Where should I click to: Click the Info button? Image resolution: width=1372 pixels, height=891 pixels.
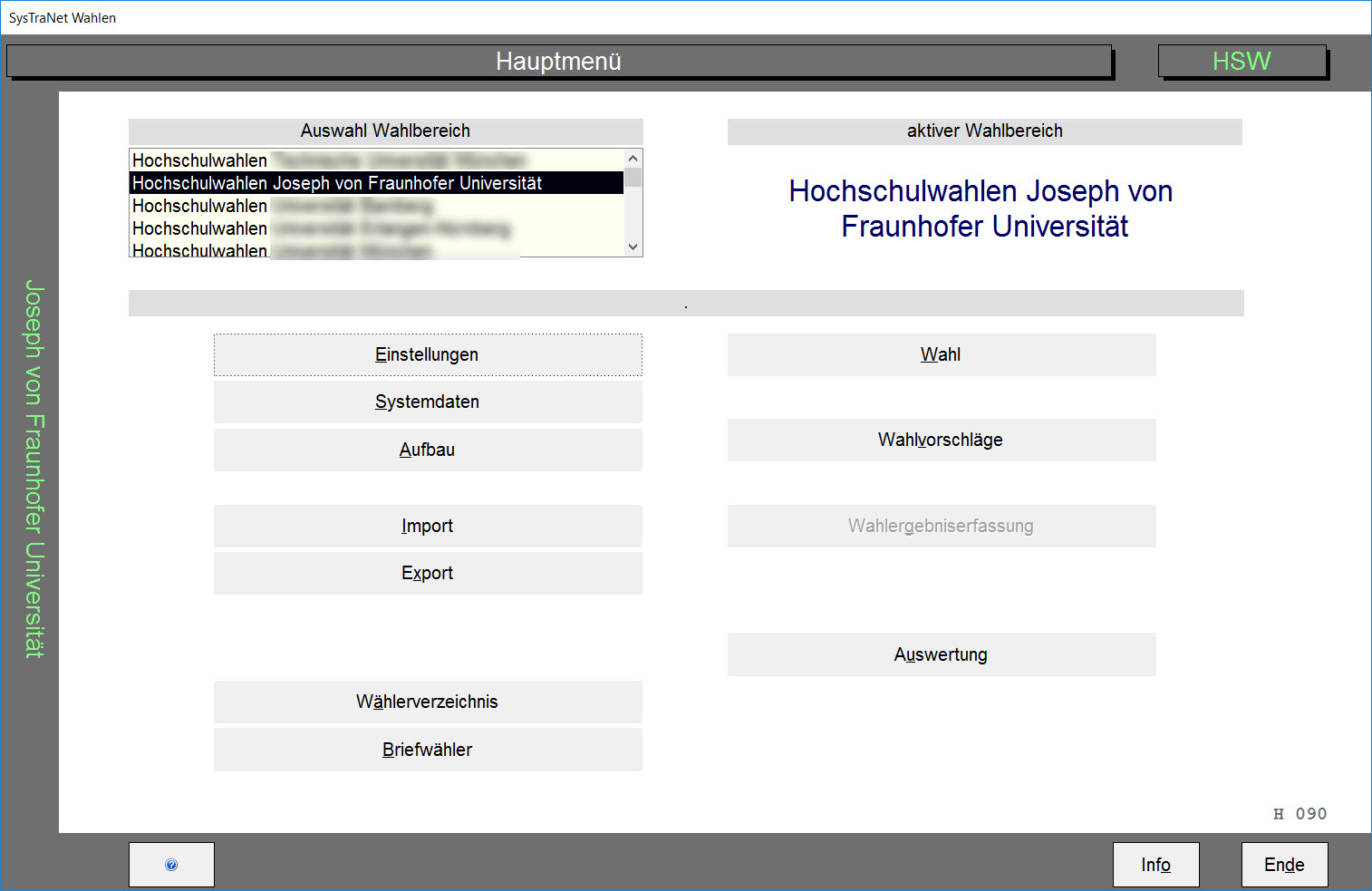(1156, 865)
